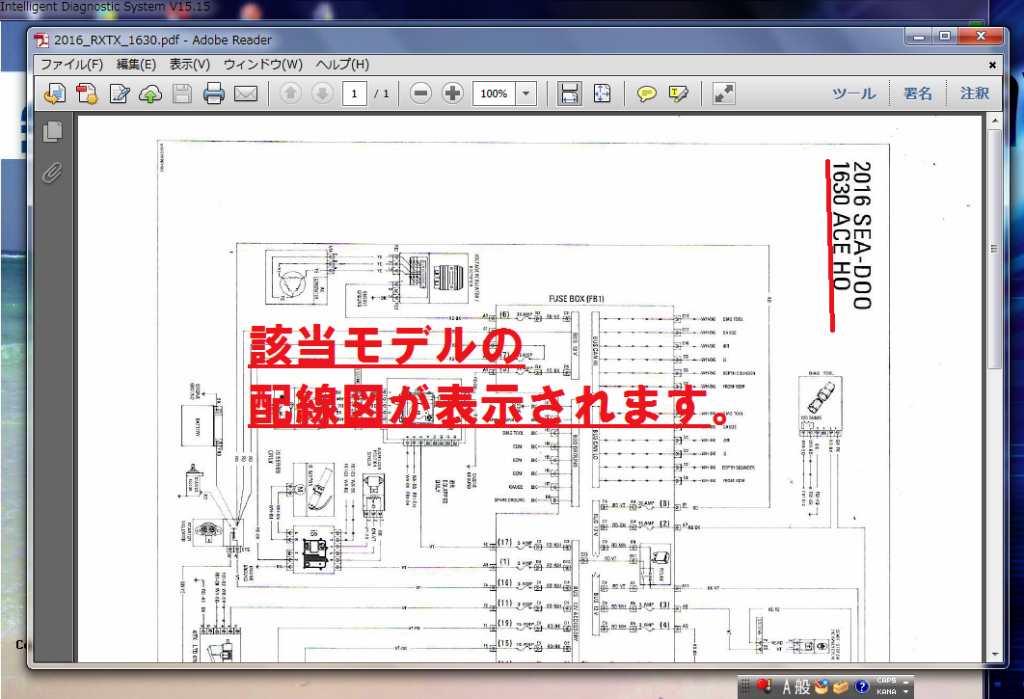Screen dimensions: 1024x699
Task: Open the ヘルプ(H) menu
Action: point(342,64)
